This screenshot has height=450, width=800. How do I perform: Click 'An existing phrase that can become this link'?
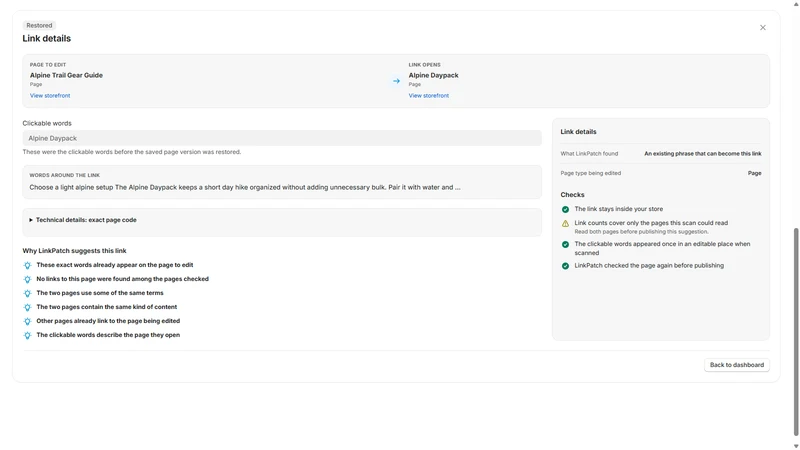tap(703, 154)
